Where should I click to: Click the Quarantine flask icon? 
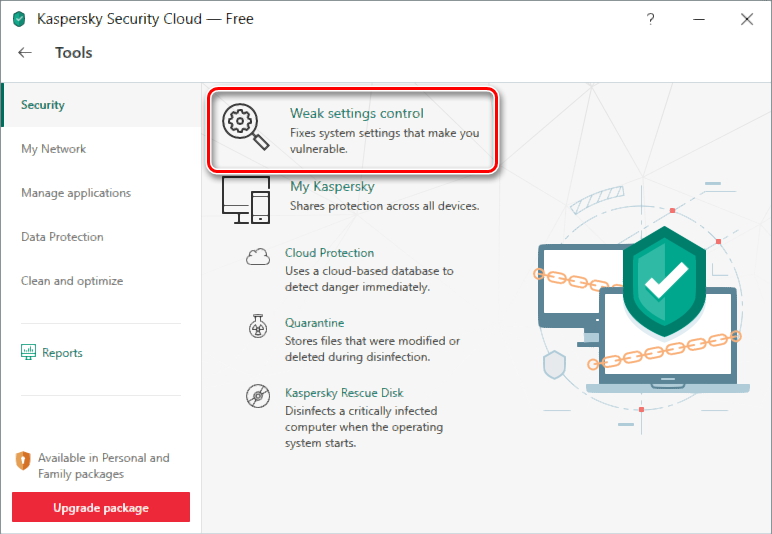pos(258,326)
